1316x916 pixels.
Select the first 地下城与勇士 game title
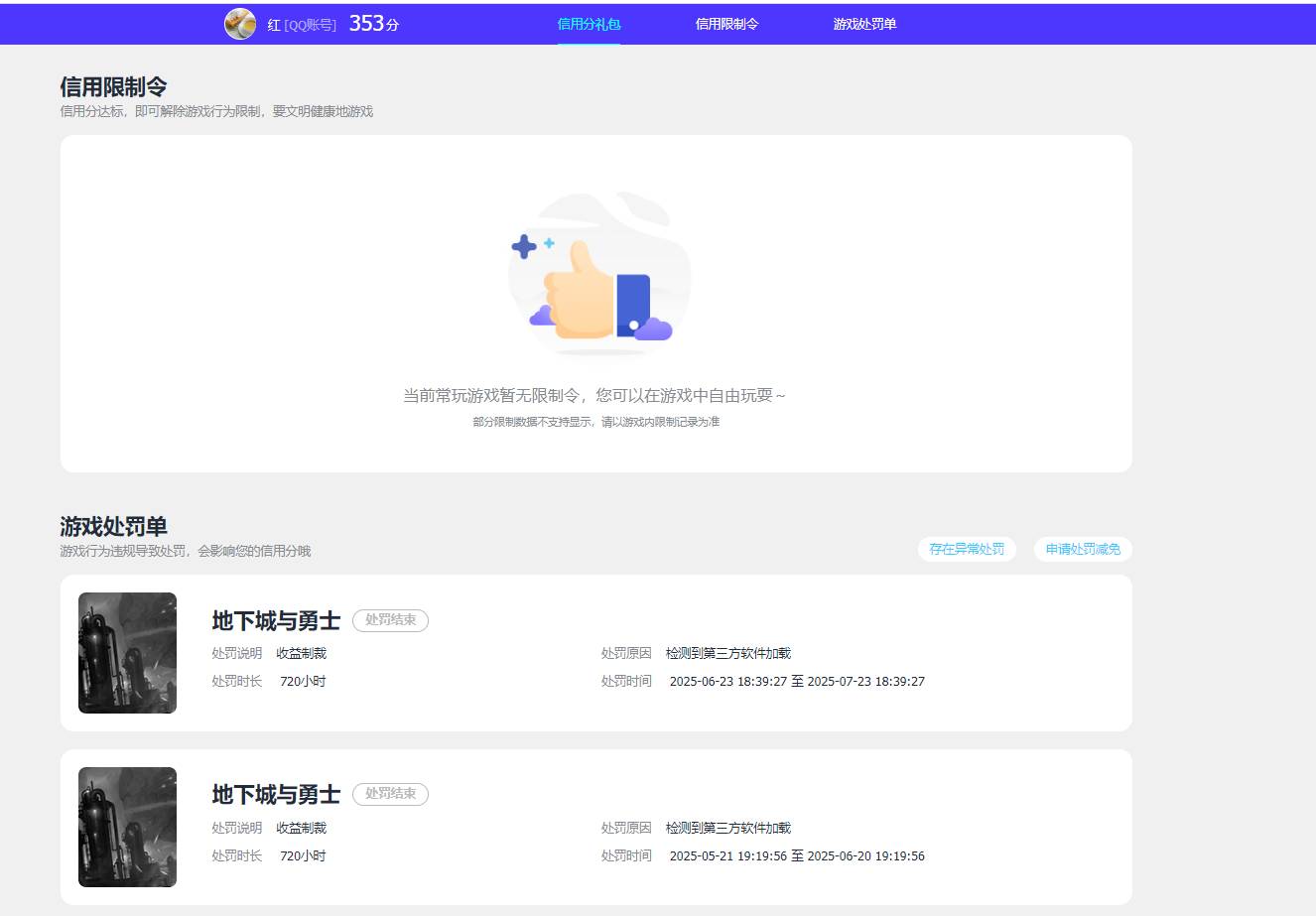[x=275, y=621]
